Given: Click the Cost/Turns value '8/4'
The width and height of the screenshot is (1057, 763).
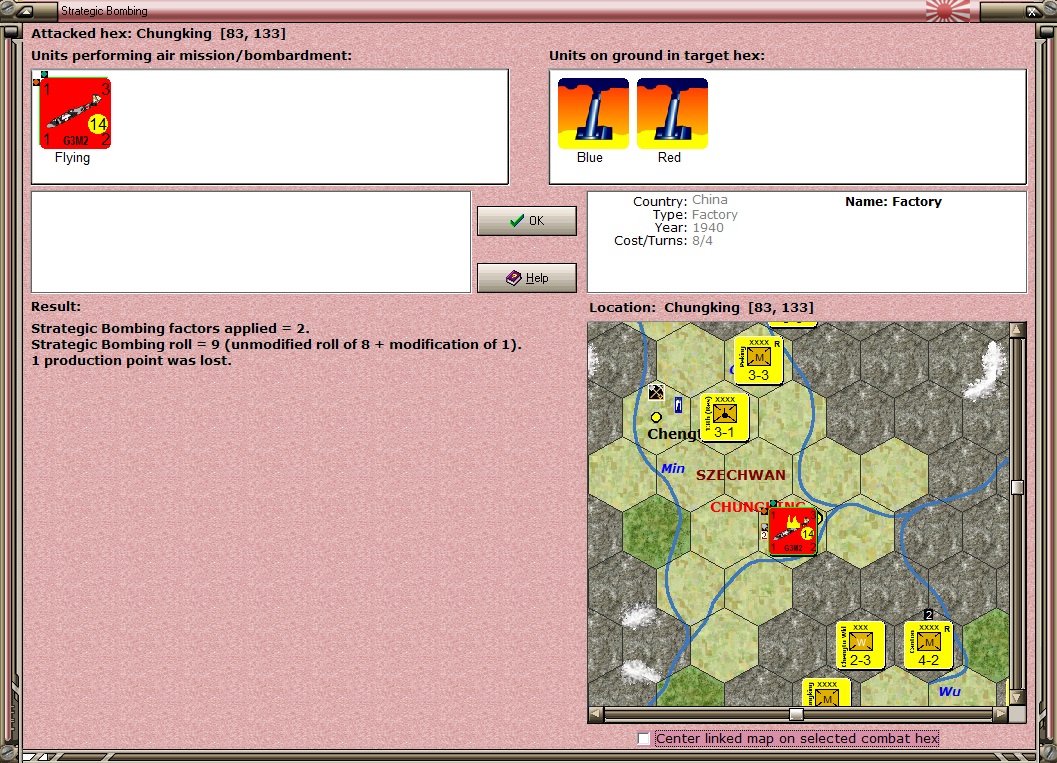Looking at the screenshot, I should [702, 241].
